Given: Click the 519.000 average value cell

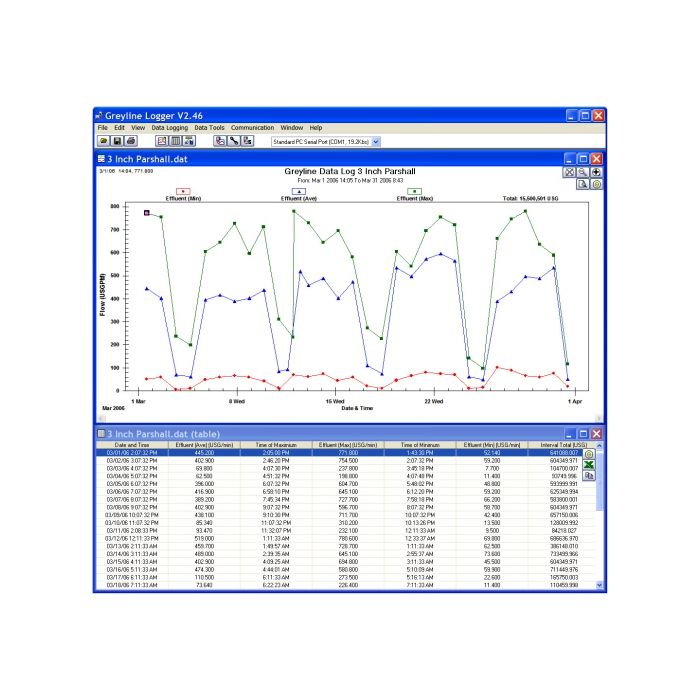Looking at the screenshot, I should [204, 538].
